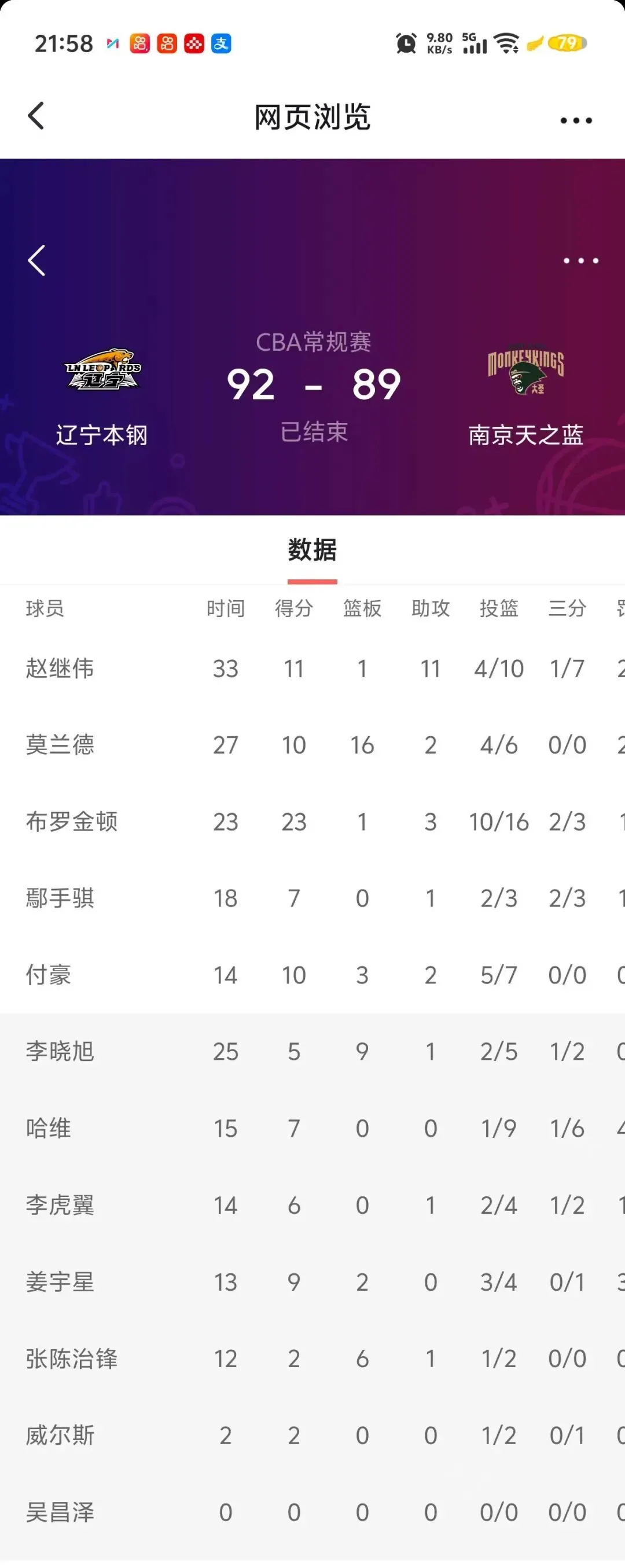The image size is (625, 1568).
Task: Select player 赵继伟 in the stats table
Action: 60,669
